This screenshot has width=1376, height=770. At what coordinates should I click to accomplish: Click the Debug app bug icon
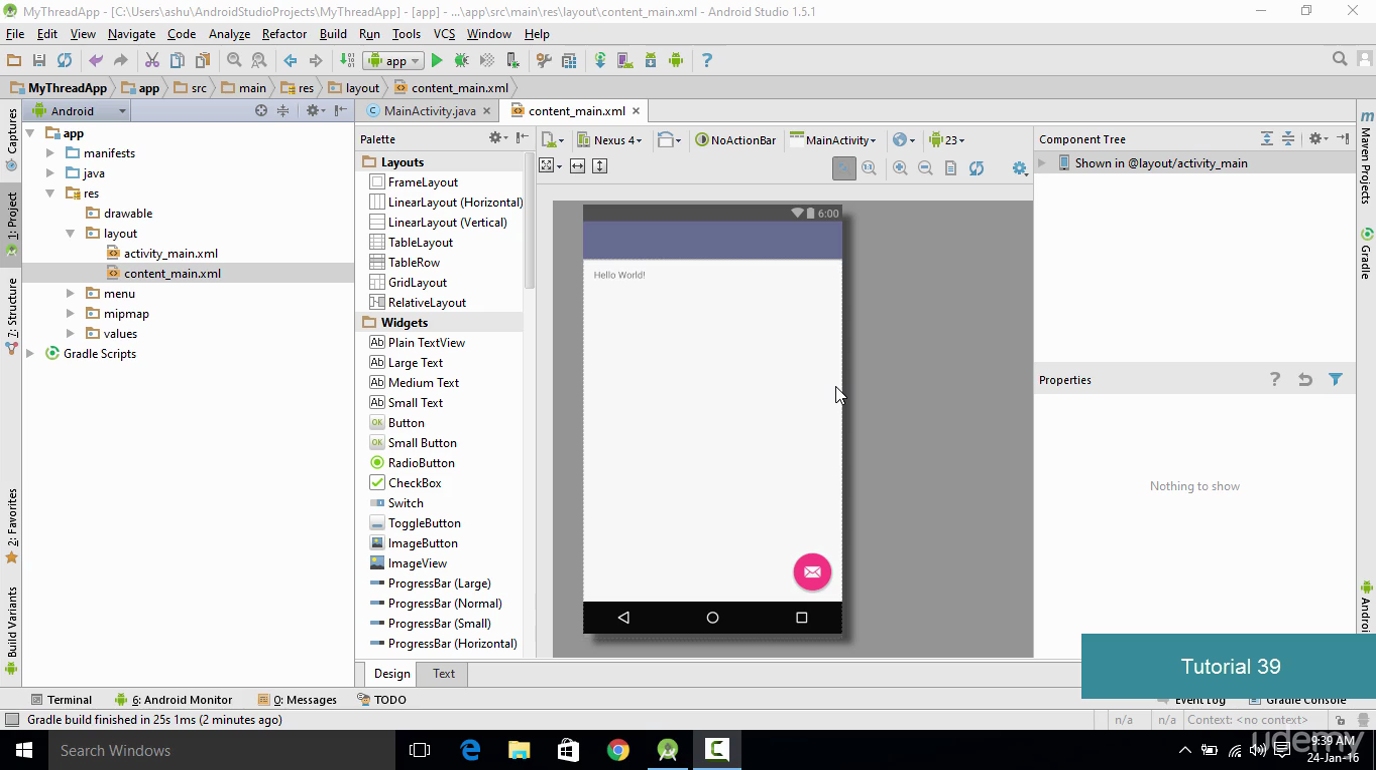coord(462,61)
